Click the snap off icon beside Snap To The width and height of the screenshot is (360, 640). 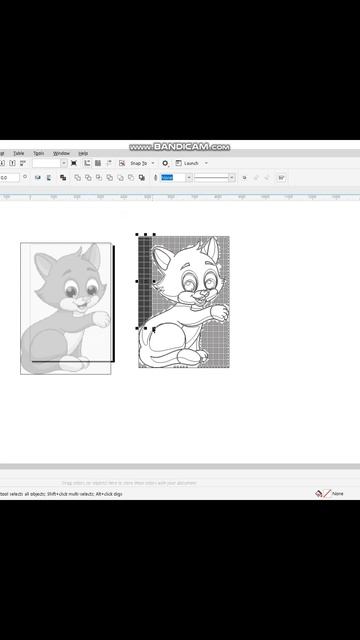click(x=122, y=163)
